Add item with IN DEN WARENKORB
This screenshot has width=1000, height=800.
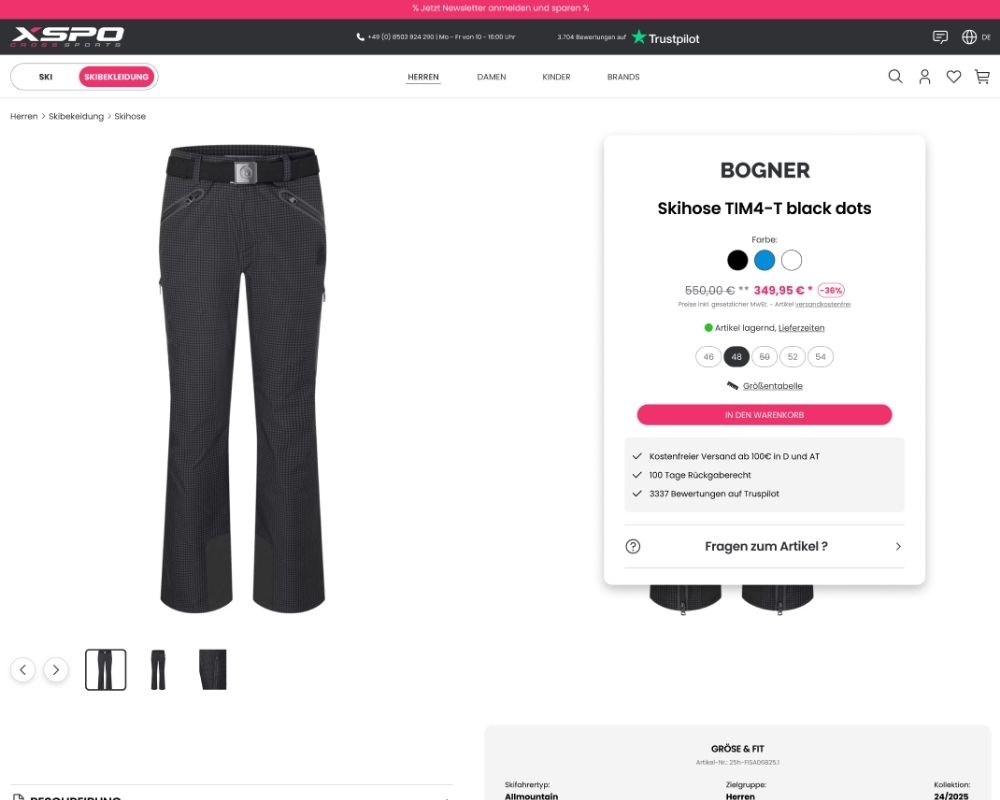(x=764, y=415)
